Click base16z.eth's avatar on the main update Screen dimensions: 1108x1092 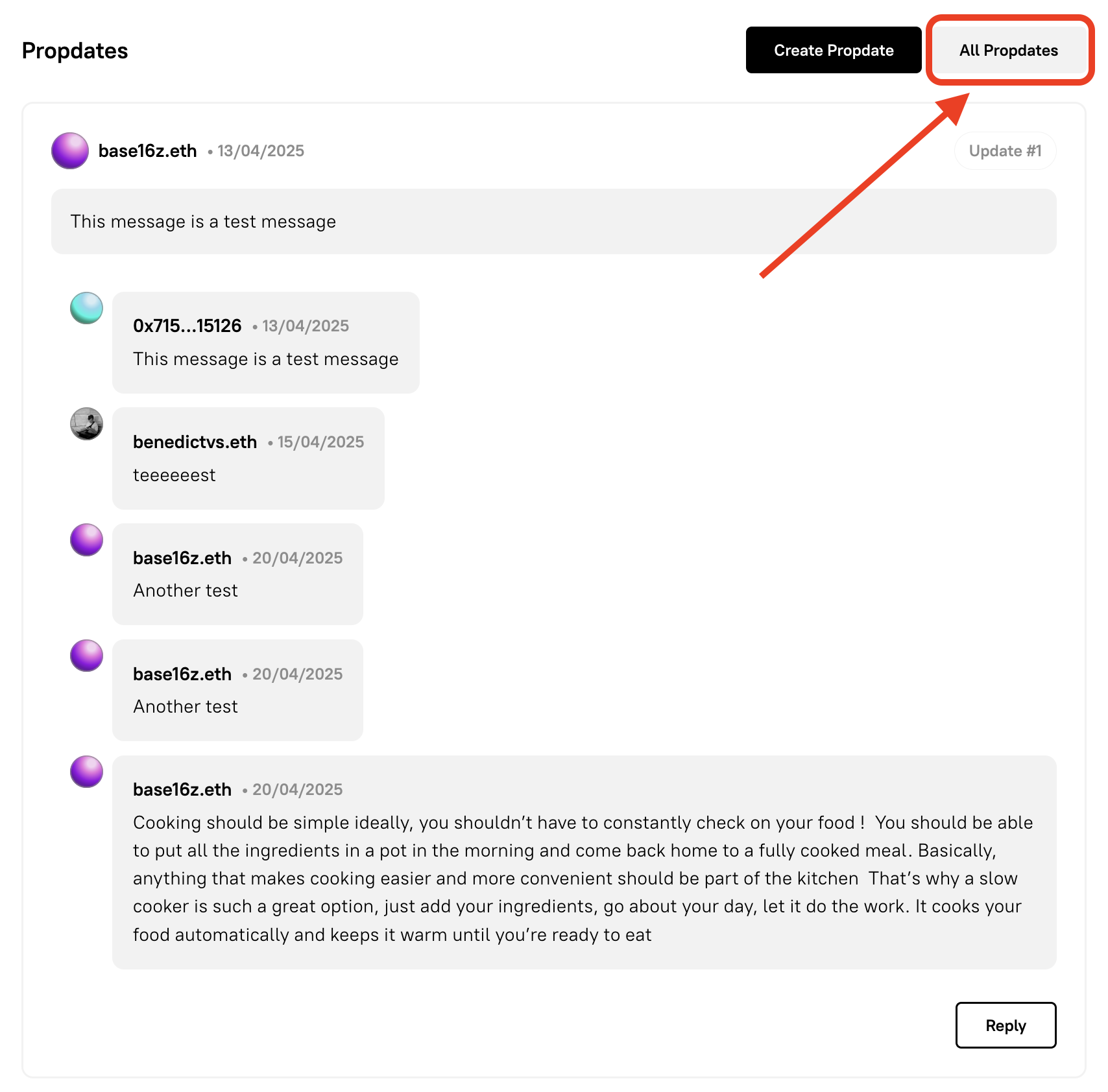tap(70, 151)
